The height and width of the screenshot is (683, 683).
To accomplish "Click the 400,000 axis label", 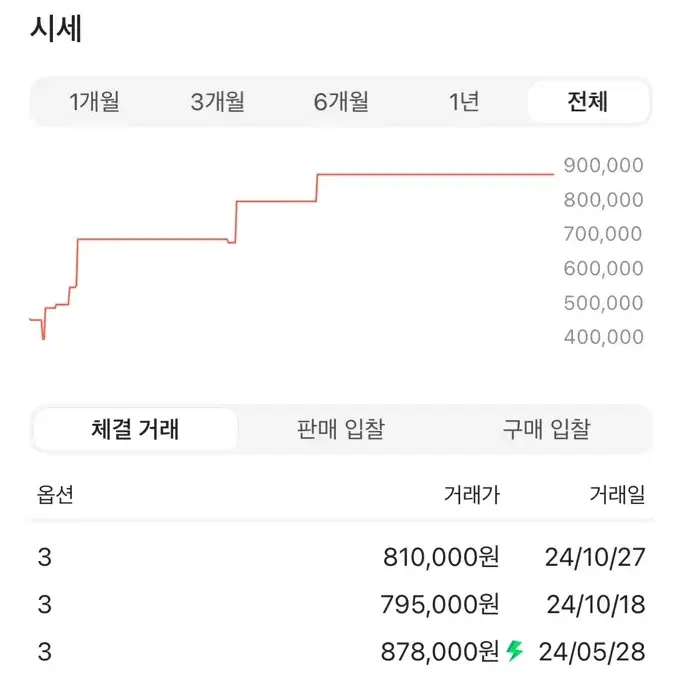I will (x=604, y=337).
